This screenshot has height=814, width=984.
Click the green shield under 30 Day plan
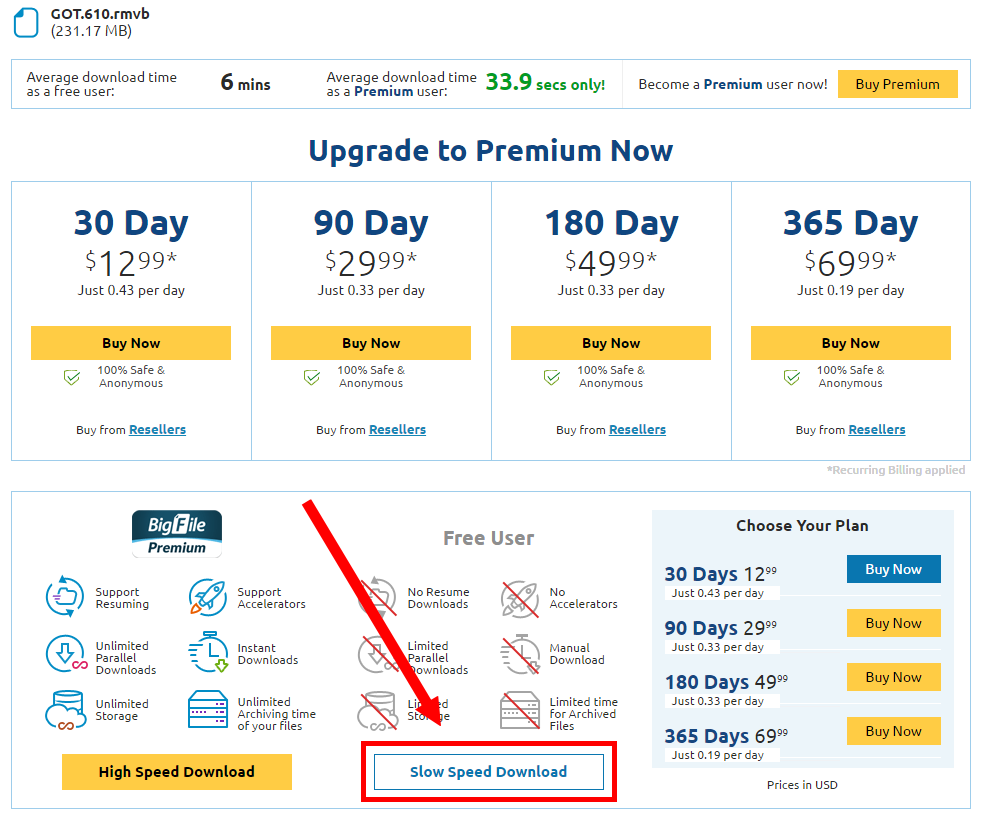tap(72, 377)
